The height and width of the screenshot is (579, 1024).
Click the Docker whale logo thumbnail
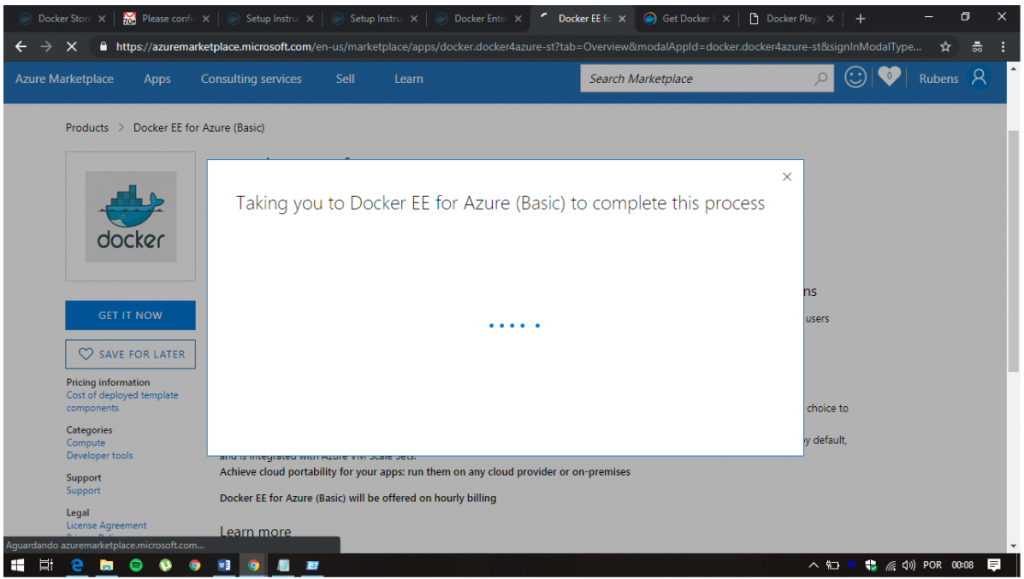[x=130, y=216]
